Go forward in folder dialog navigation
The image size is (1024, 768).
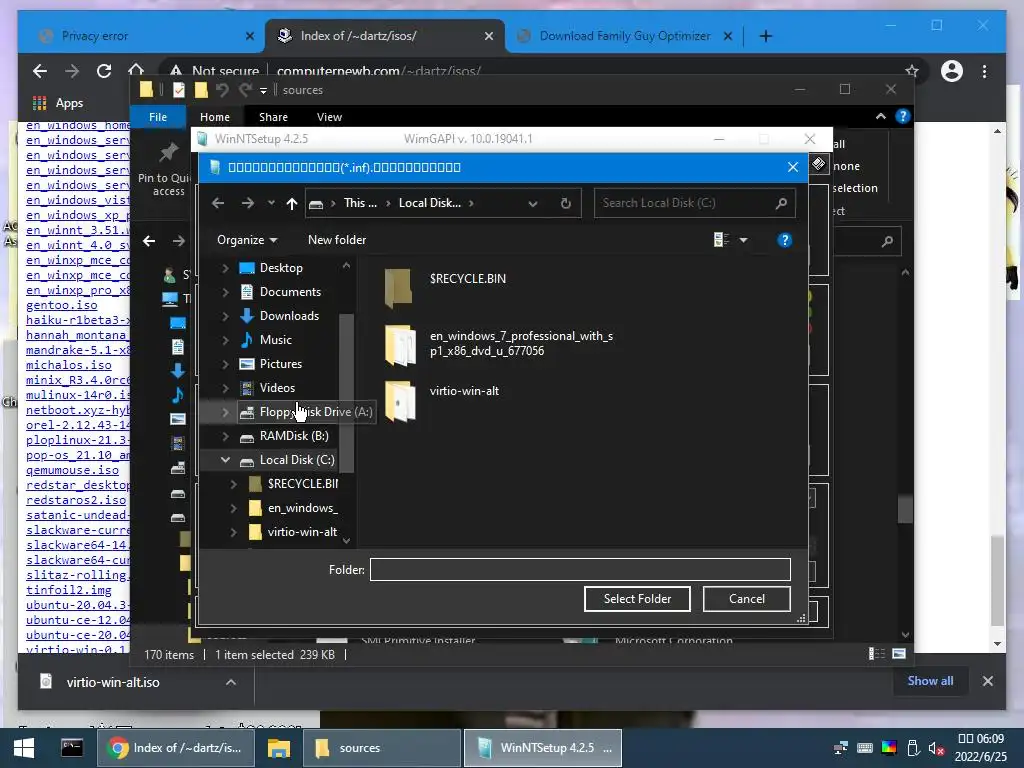pyautogui.click(x=248, y=203)
